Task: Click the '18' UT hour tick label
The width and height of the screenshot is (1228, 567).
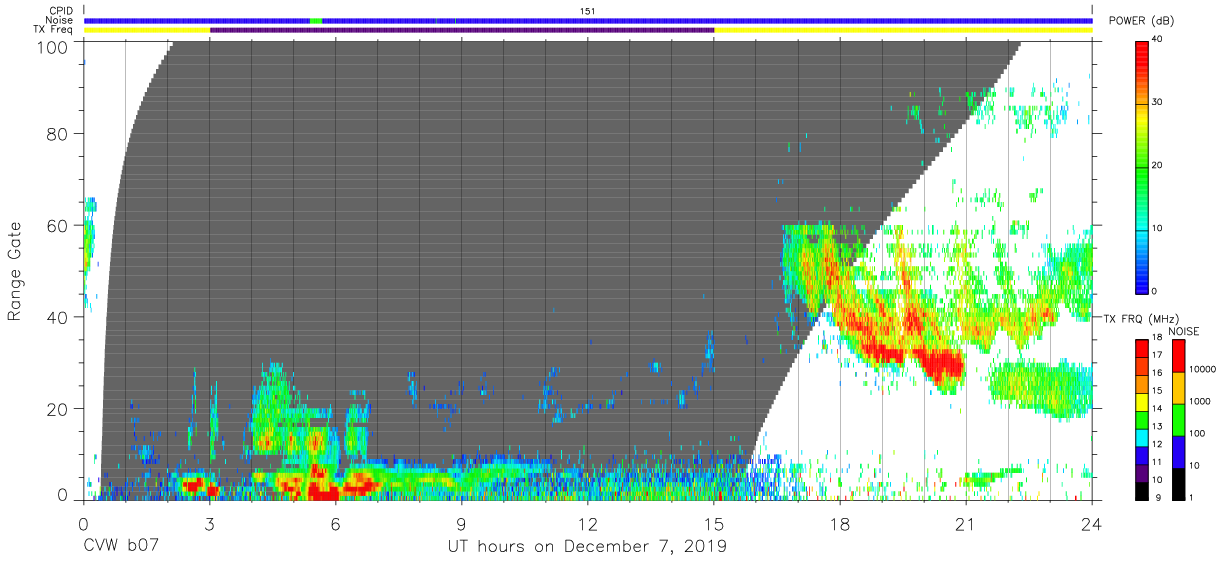Action: point(840,524)
